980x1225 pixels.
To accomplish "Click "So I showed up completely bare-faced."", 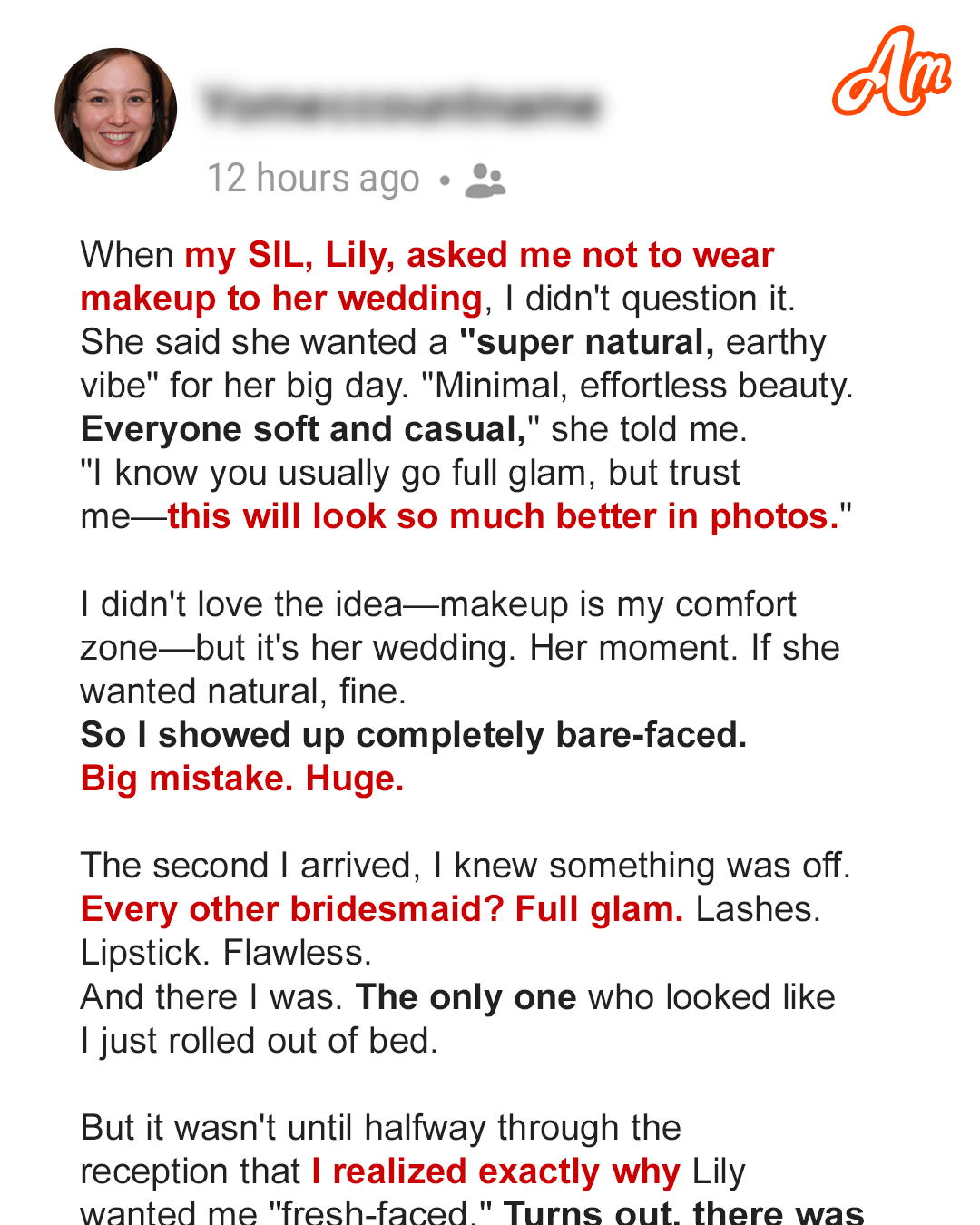I will pyautogui.click(x=414, y=735).
